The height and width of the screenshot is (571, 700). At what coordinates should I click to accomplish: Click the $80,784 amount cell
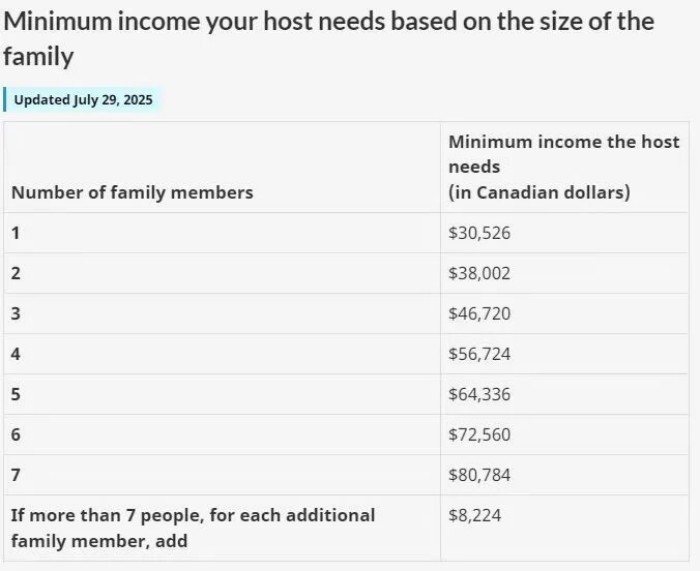click(479, 475)
